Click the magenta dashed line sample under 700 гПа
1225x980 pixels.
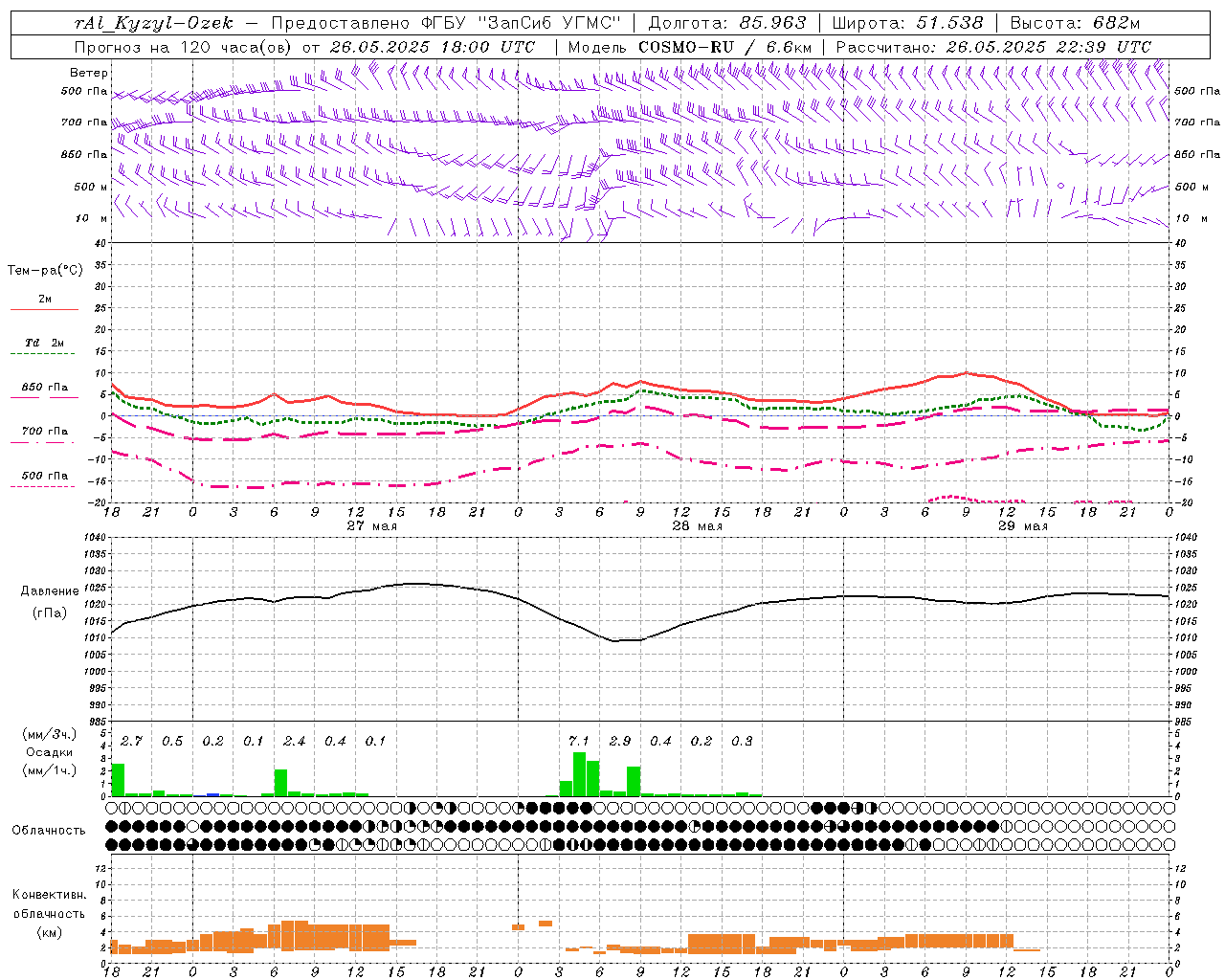(x=43, y=443)
